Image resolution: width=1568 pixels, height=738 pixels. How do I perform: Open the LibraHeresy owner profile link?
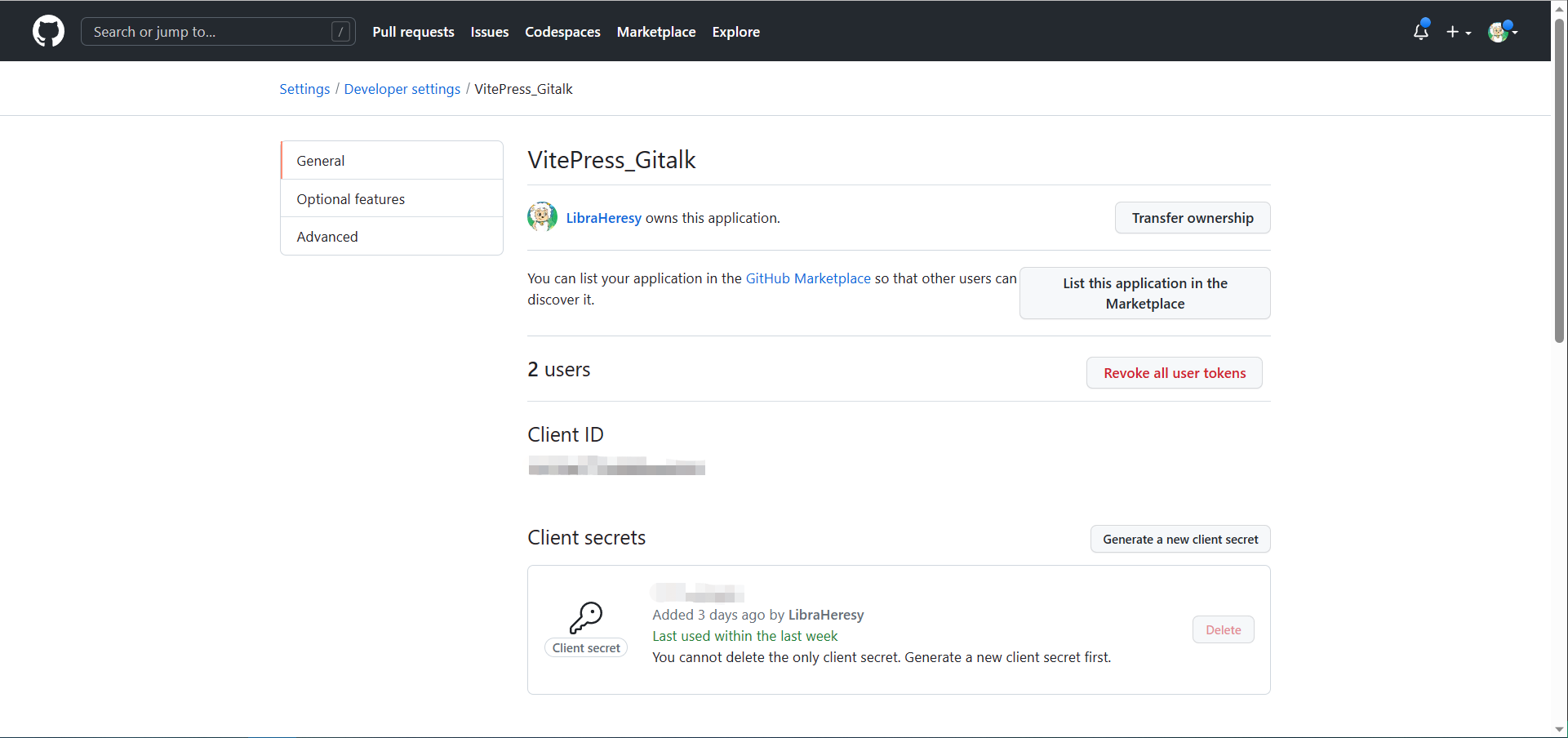603,218
